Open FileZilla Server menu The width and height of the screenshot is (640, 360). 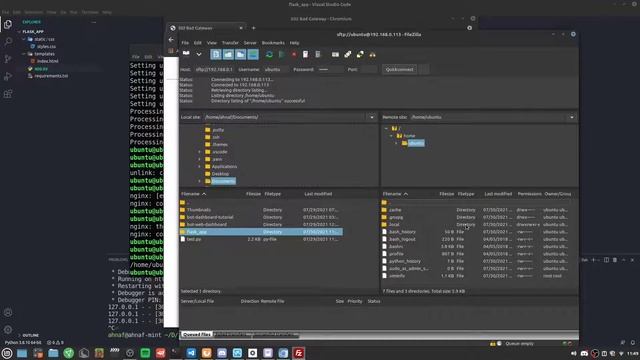[x=250, y=42]
